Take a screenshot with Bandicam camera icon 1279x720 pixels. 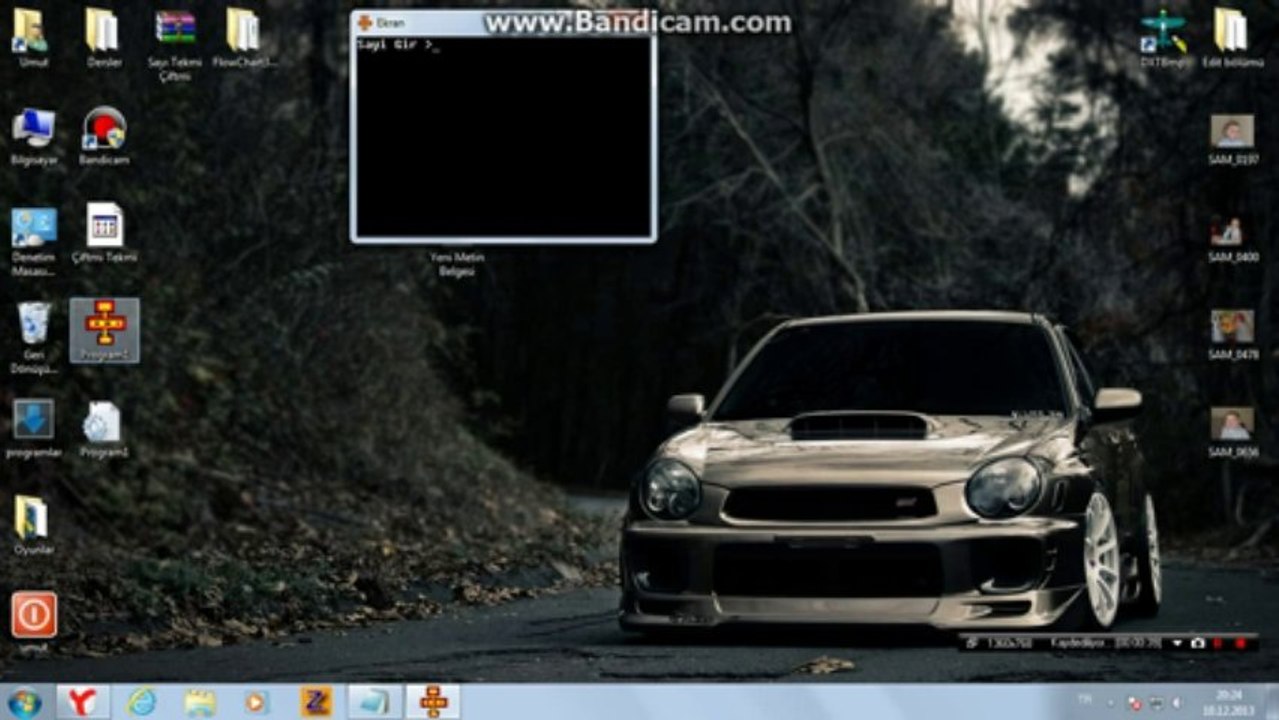[x=1198, y=643]
